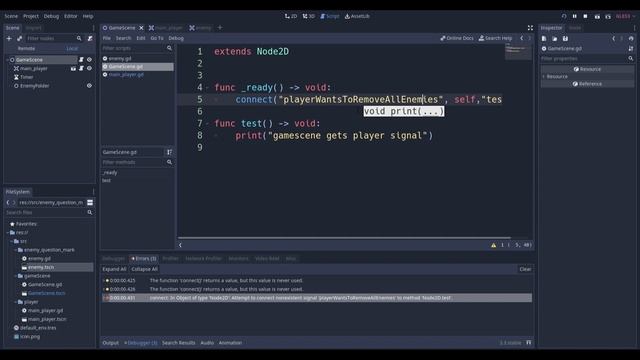Toggle scripts panel arrow below editor

(180, 245)
